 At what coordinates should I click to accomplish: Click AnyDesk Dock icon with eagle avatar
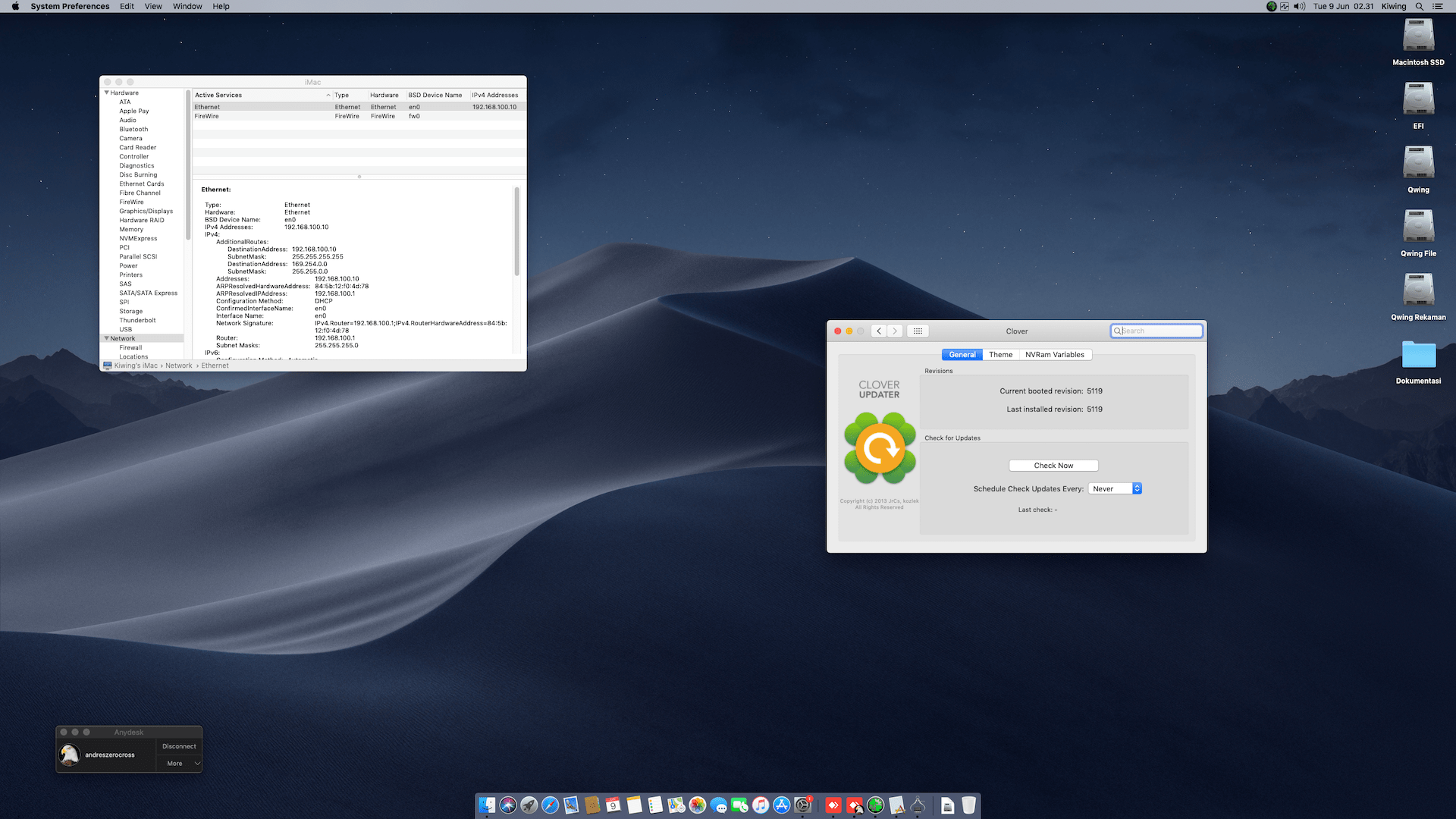click(x=855, y=805)
